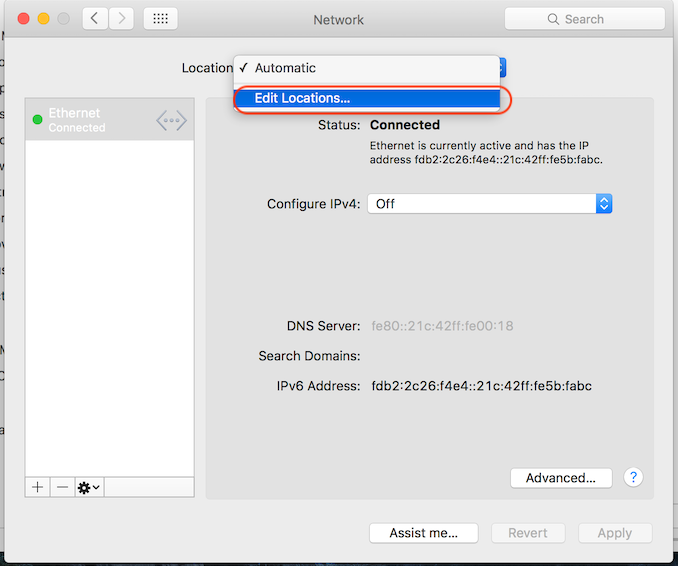Click the bold Connected status text
Viewport: 678px width, 566px height.
[405, 125]
